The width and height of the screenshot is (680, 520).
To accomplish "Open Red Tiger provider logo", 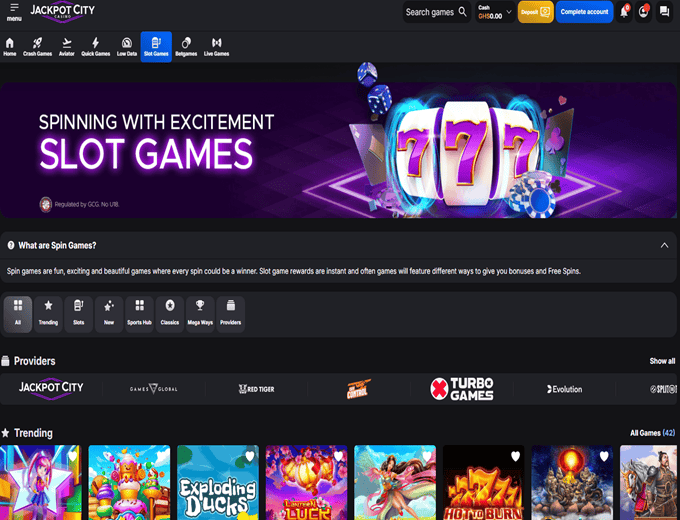I will 256,389.
